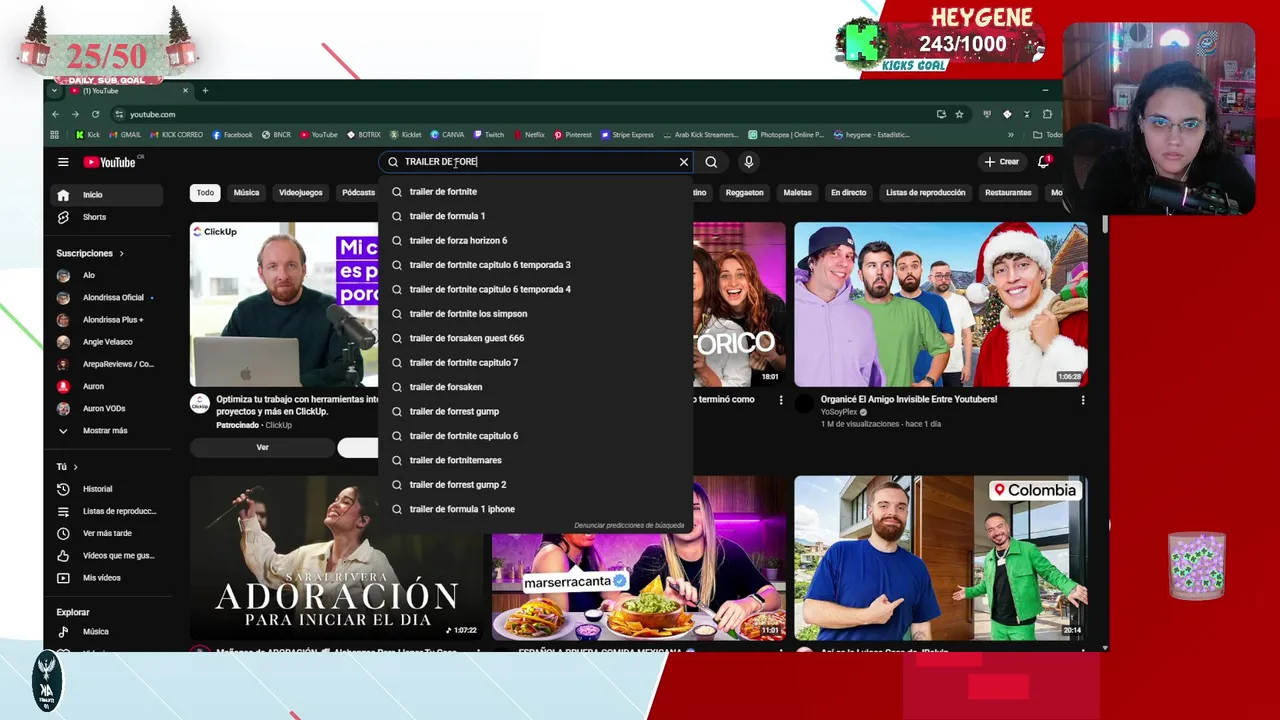Screen dimensions: 1280x720
Task: Select the Reggaeton filter chip
Action: pos(744,193)
